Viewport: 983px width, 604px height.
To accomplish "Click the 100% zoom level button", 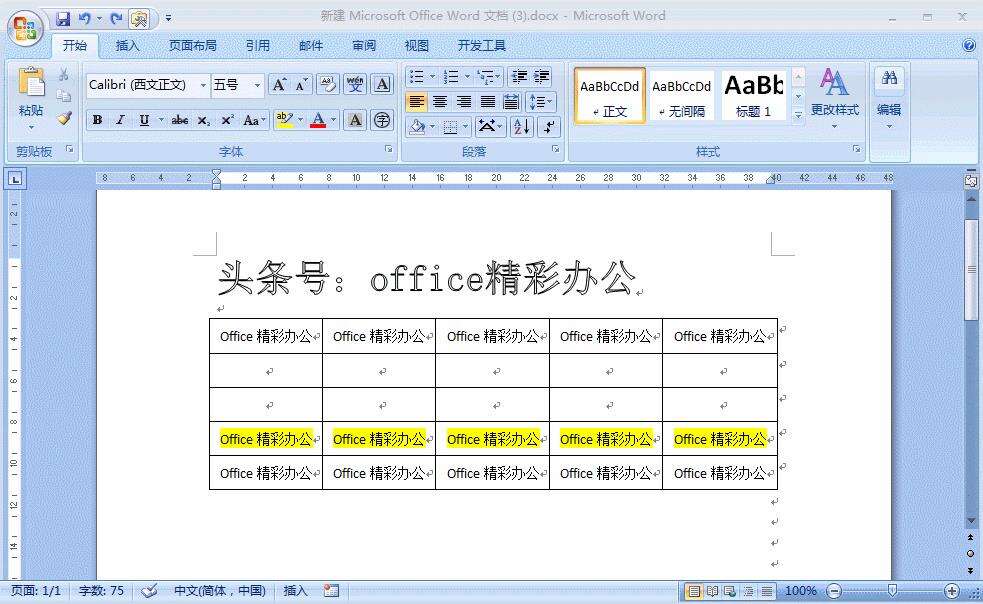I will [801, 591].
